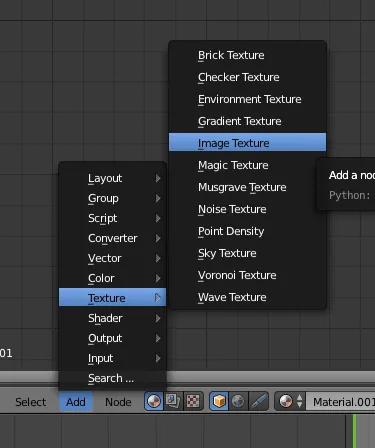This screenshot has height=448, width=375.
Task: Choose World shader type globe icon
Action: (238, 401)
